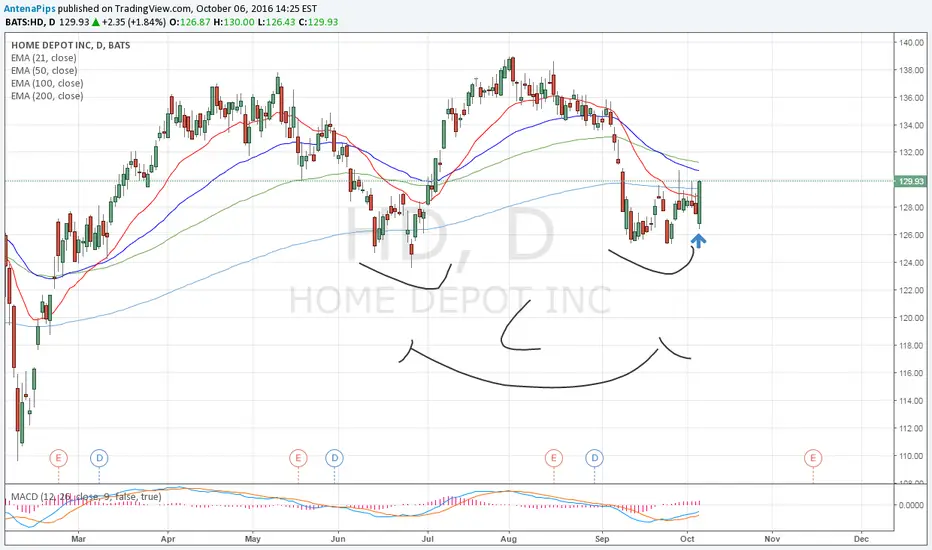Click the 110.00 price axis label
932x550 pixels.
coord(912,456)
